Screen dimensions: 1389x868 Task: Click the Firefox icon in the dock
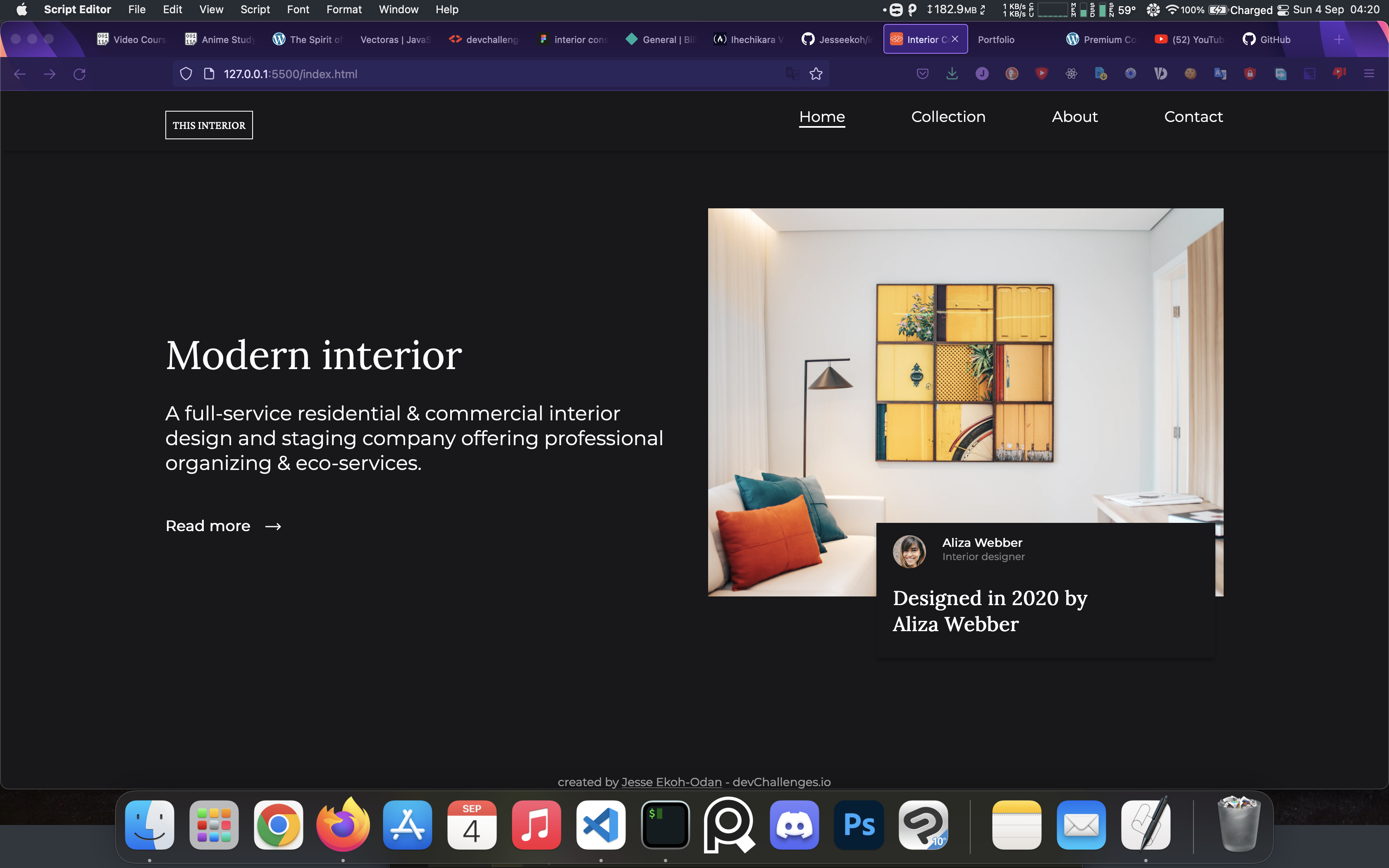pyautogui.click(x=343, y=825)
